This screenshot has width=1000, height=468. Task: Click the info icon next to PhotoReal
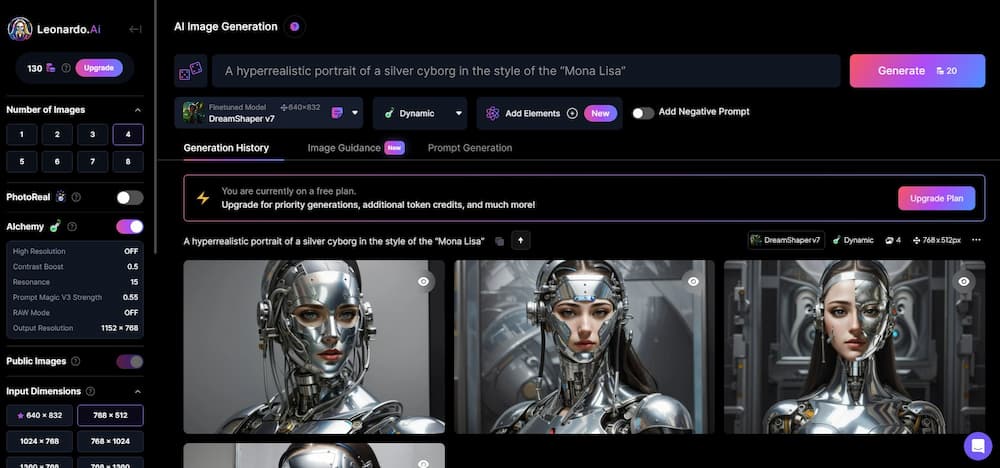click(x=76, y=197)
